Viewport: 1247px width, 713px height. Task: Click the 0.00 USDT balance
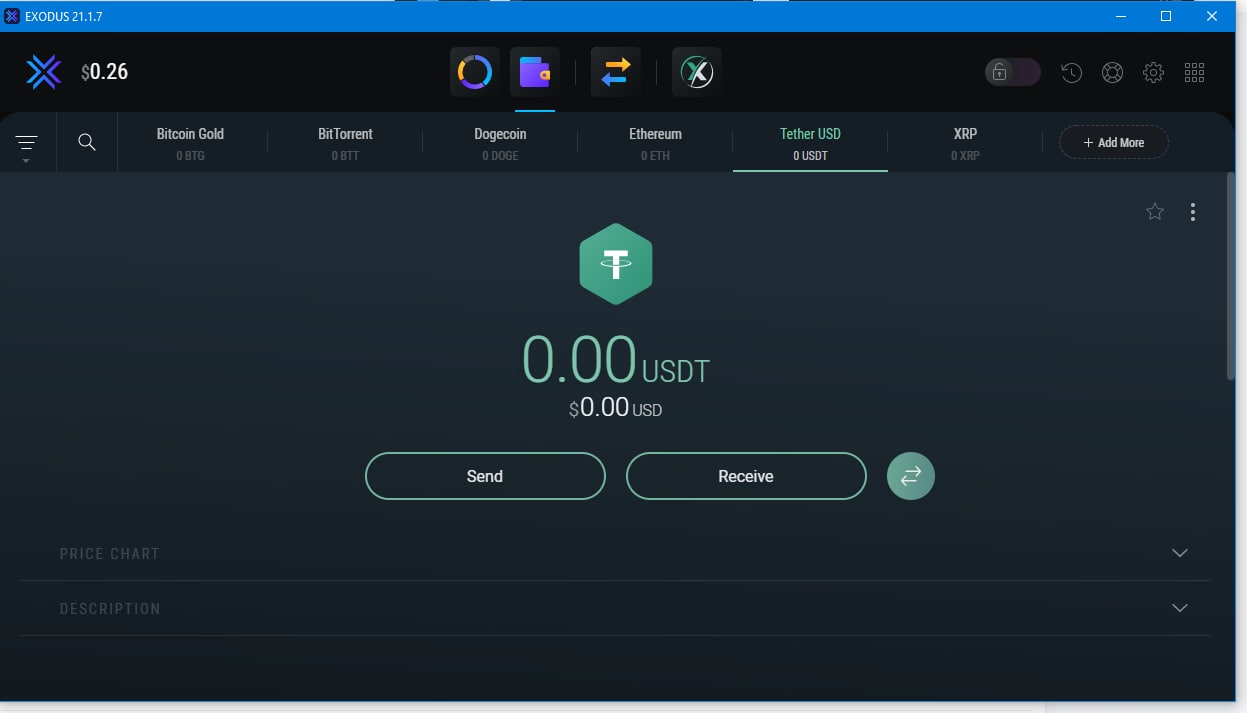click(x=616, y=360)
